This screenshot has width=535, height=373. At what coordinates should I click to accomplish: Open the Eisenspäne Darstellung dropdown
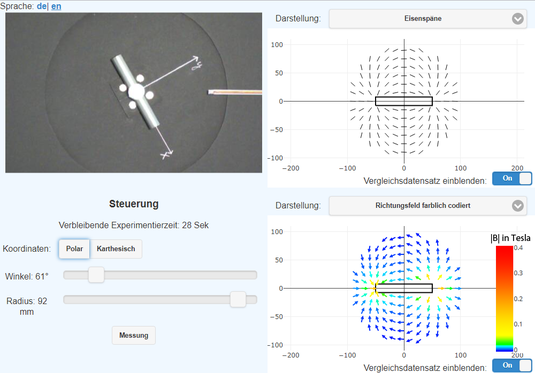tap(428, 19)
